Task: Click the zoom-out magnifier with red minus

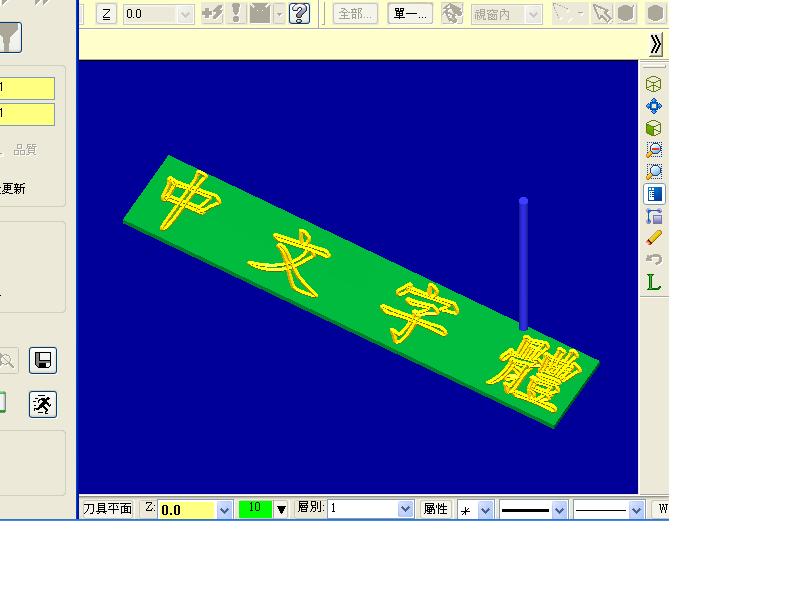Action: [654, 150]
